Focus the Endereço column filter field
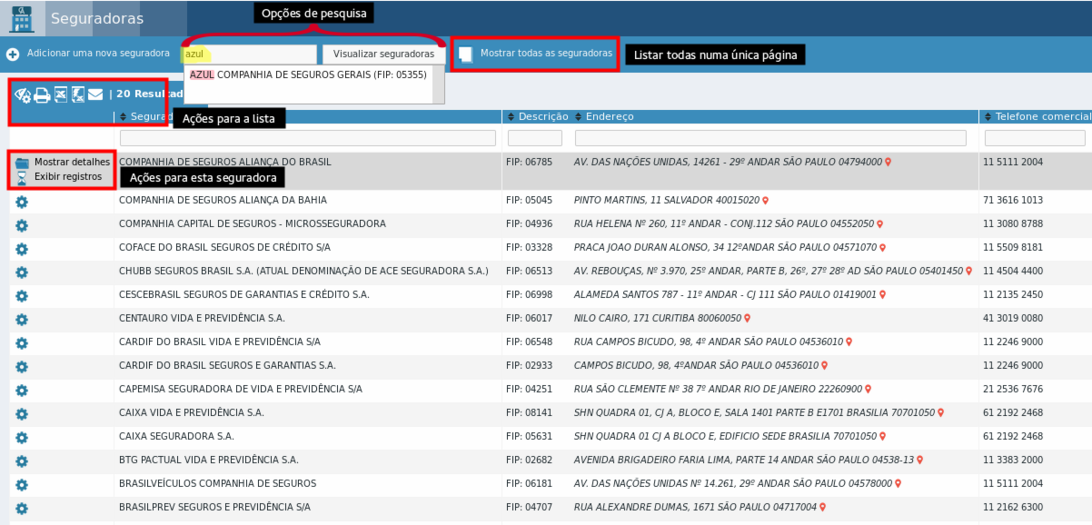 pyautogui.click(x=770, y=138)
